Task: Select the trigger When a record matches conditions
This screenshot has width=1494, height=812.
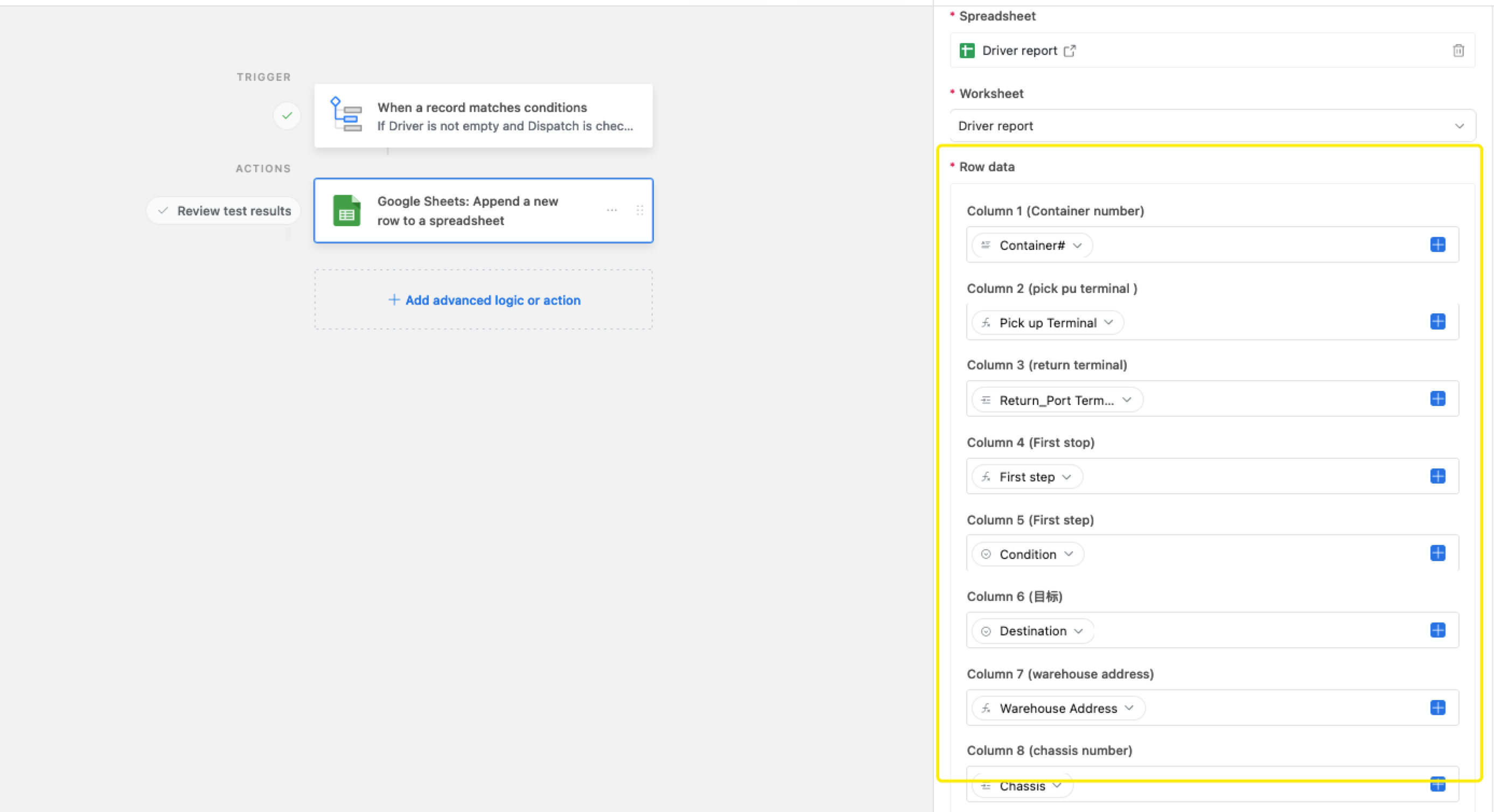Action: 483,116
